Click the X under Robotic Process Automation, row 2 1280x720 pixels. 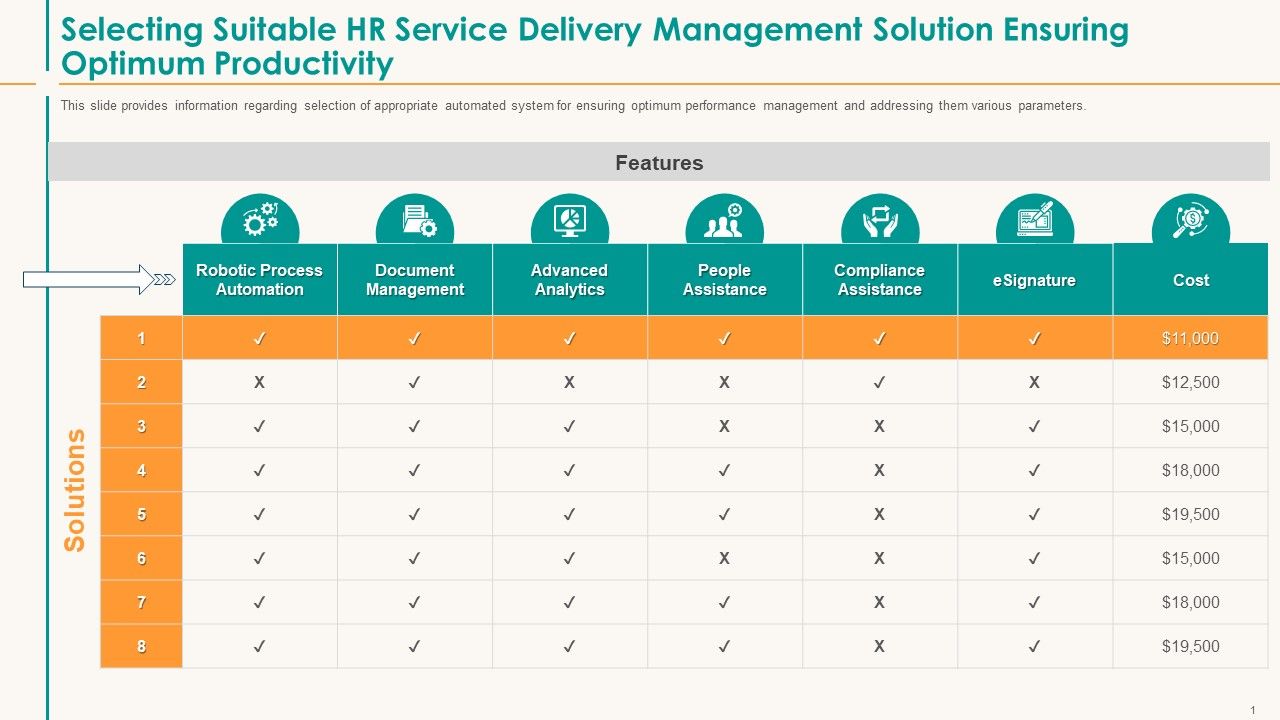(x=259, y=382)
